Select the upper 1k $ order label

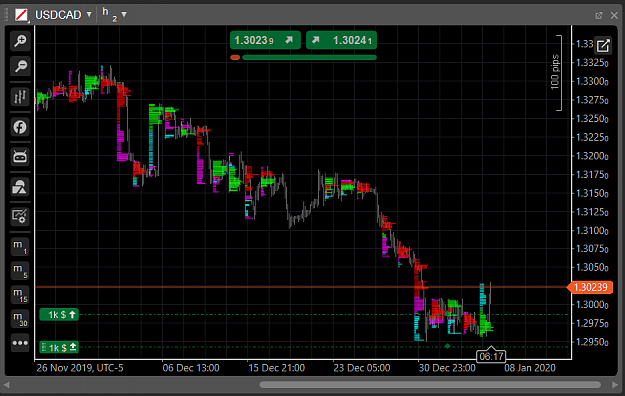click(x=59, y=315)
